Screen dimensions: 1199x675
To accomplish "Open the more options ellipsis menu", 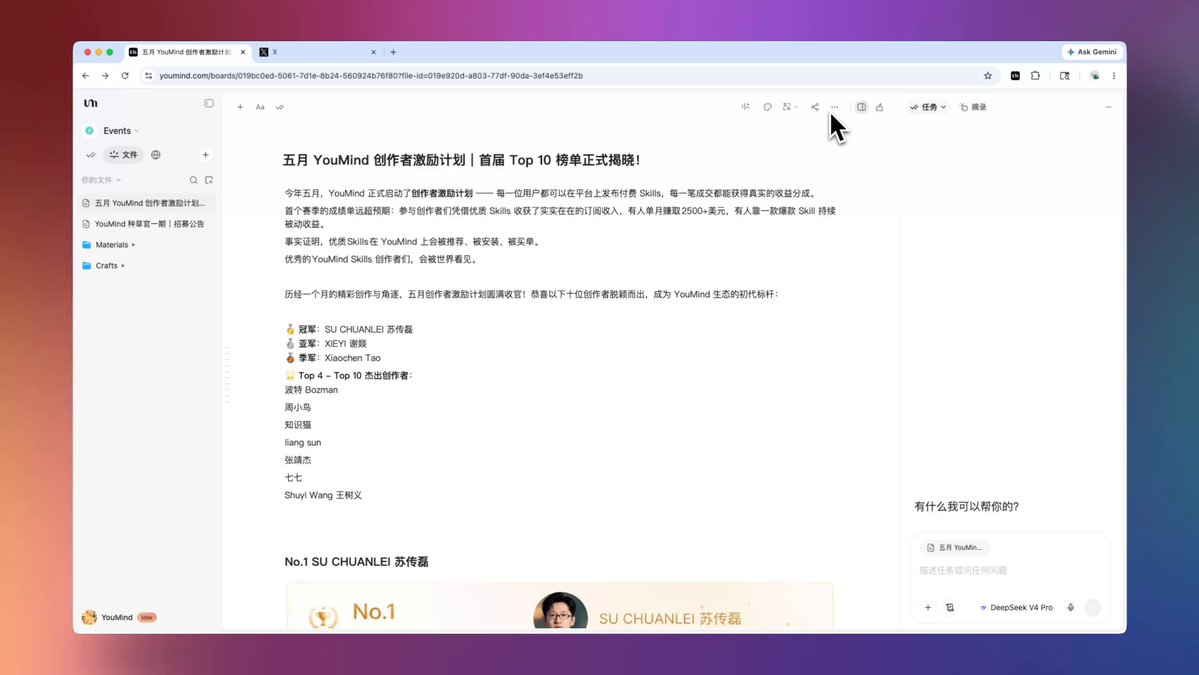I will pyautogui.click(x=834, y=107).
